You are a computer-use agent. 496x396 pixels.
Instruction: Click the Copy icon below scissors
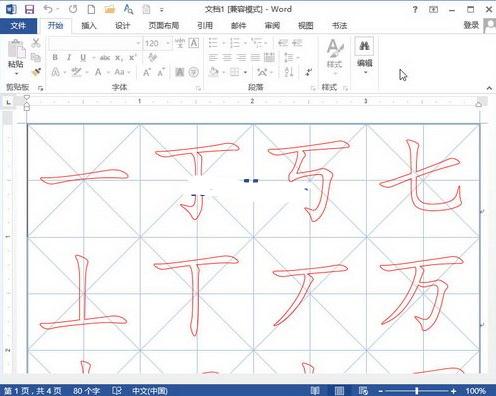pos(36,57)
